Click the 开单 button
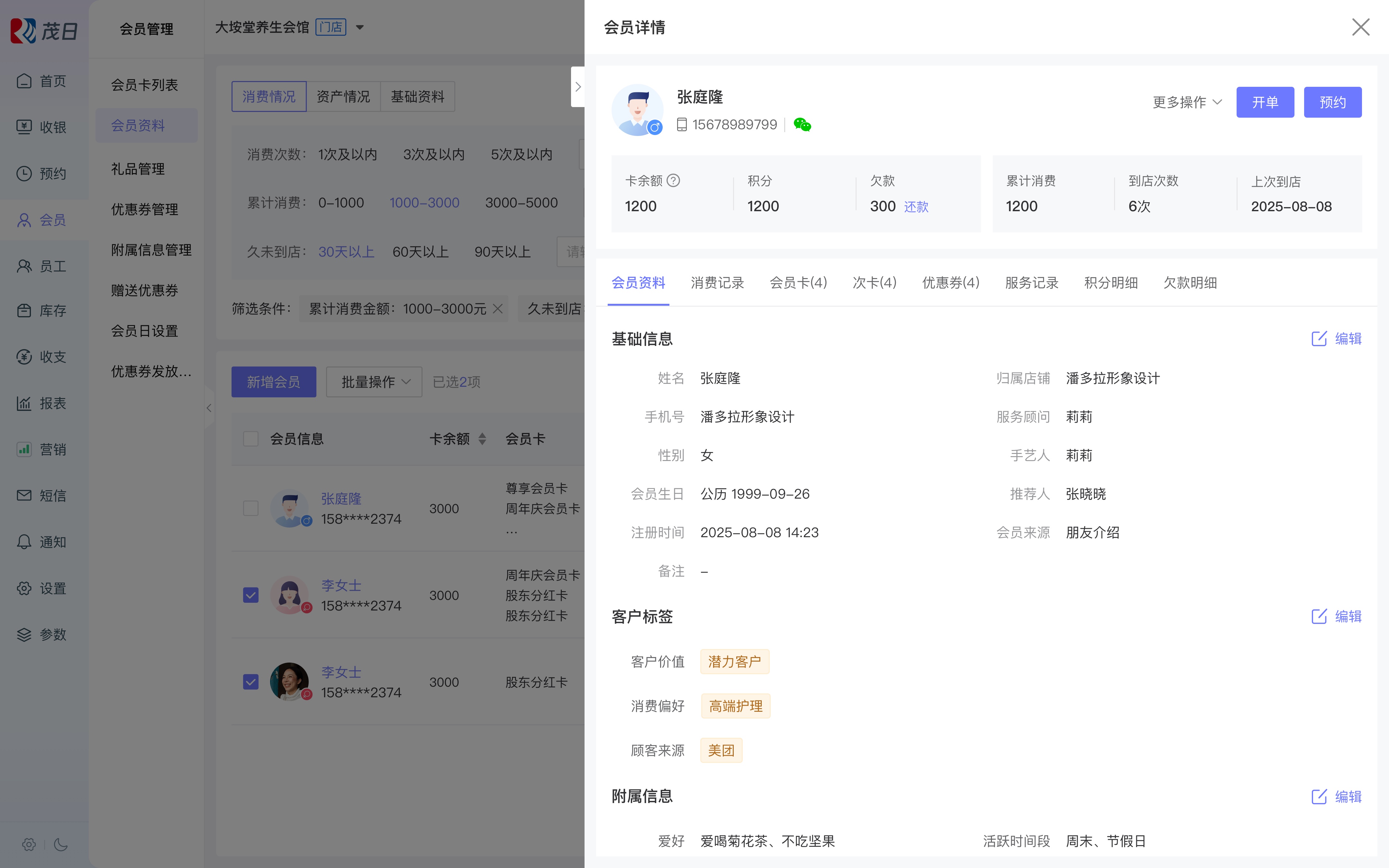Screen dimensions: 1389x868 click(1265, 102)
